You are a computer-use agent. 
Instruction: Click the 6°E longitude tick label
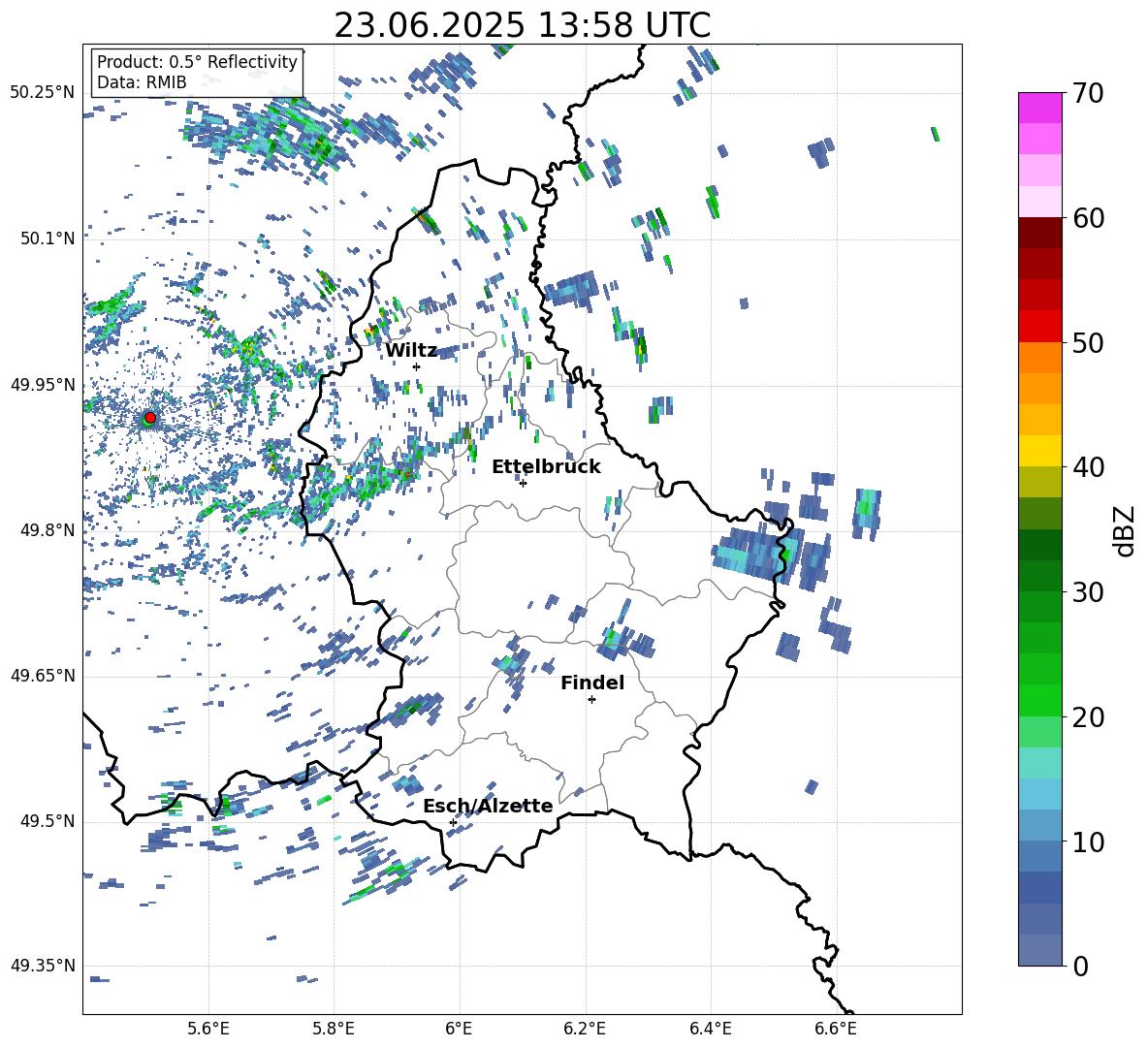click(x=459, y=1029)
